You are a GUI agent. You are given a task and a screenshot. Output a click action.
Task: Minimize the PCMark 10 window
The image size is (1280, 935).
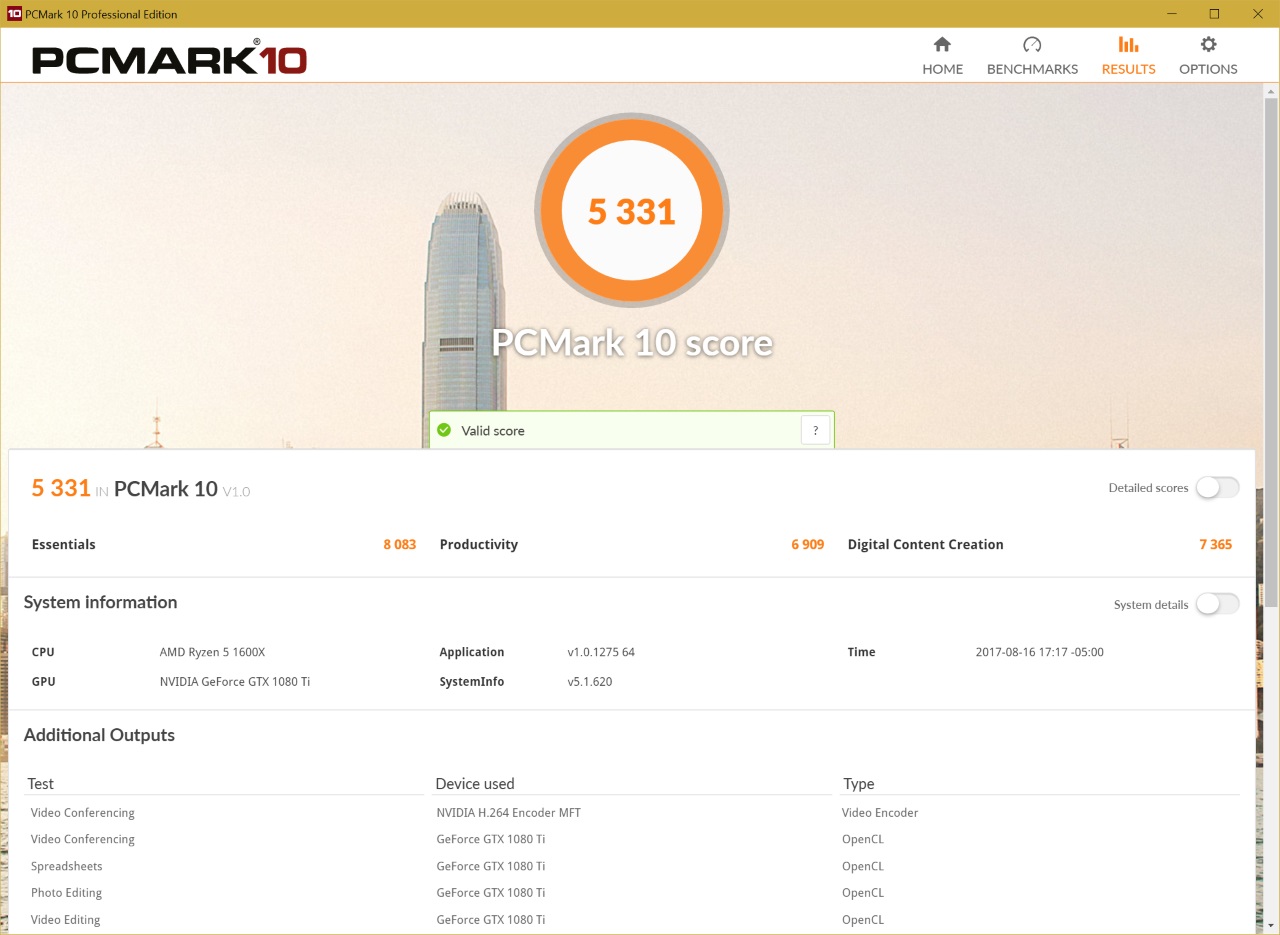click(1171, 14)
